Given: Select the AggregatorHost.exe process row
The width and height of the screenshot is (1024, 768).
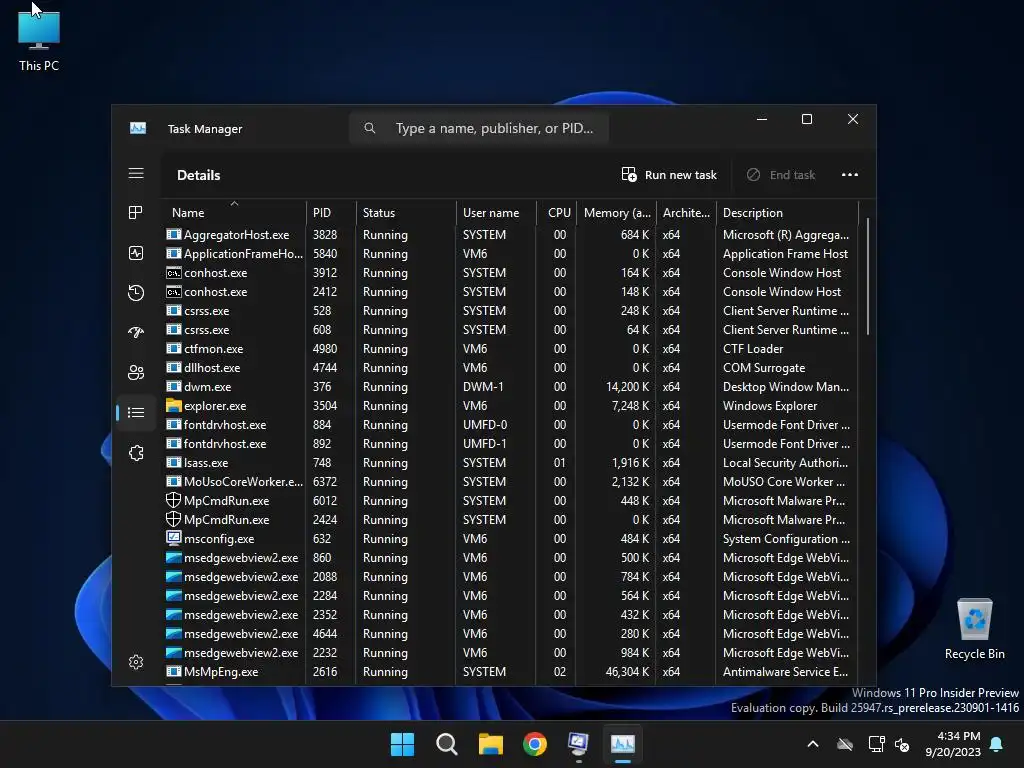Looking at the screenshot, I should tap(511, 234).
